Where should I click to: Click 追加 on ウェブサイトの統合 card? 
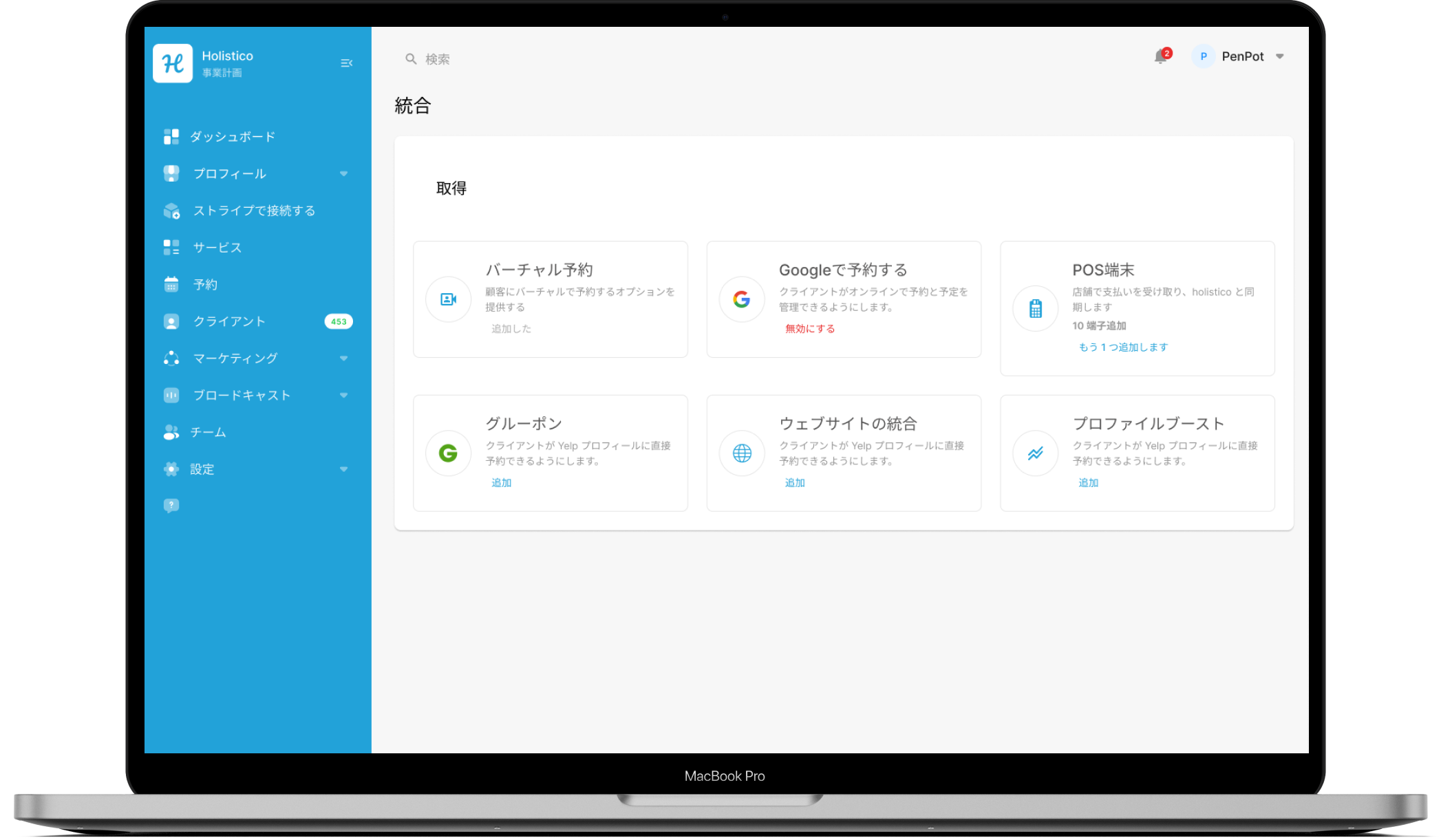click(x=795, y=483)
